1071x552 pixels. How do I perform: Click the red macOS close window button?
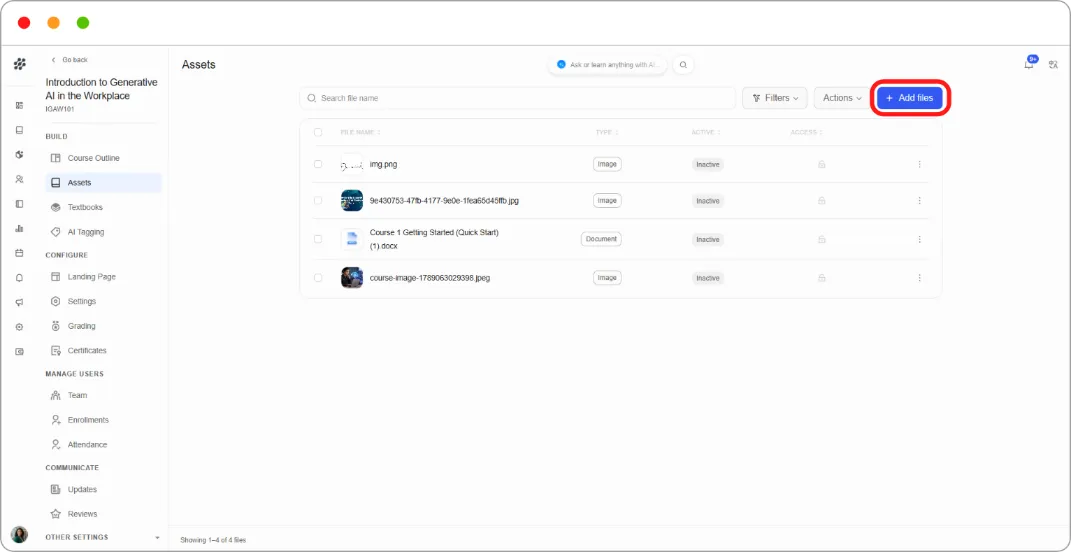click(24, 23)
